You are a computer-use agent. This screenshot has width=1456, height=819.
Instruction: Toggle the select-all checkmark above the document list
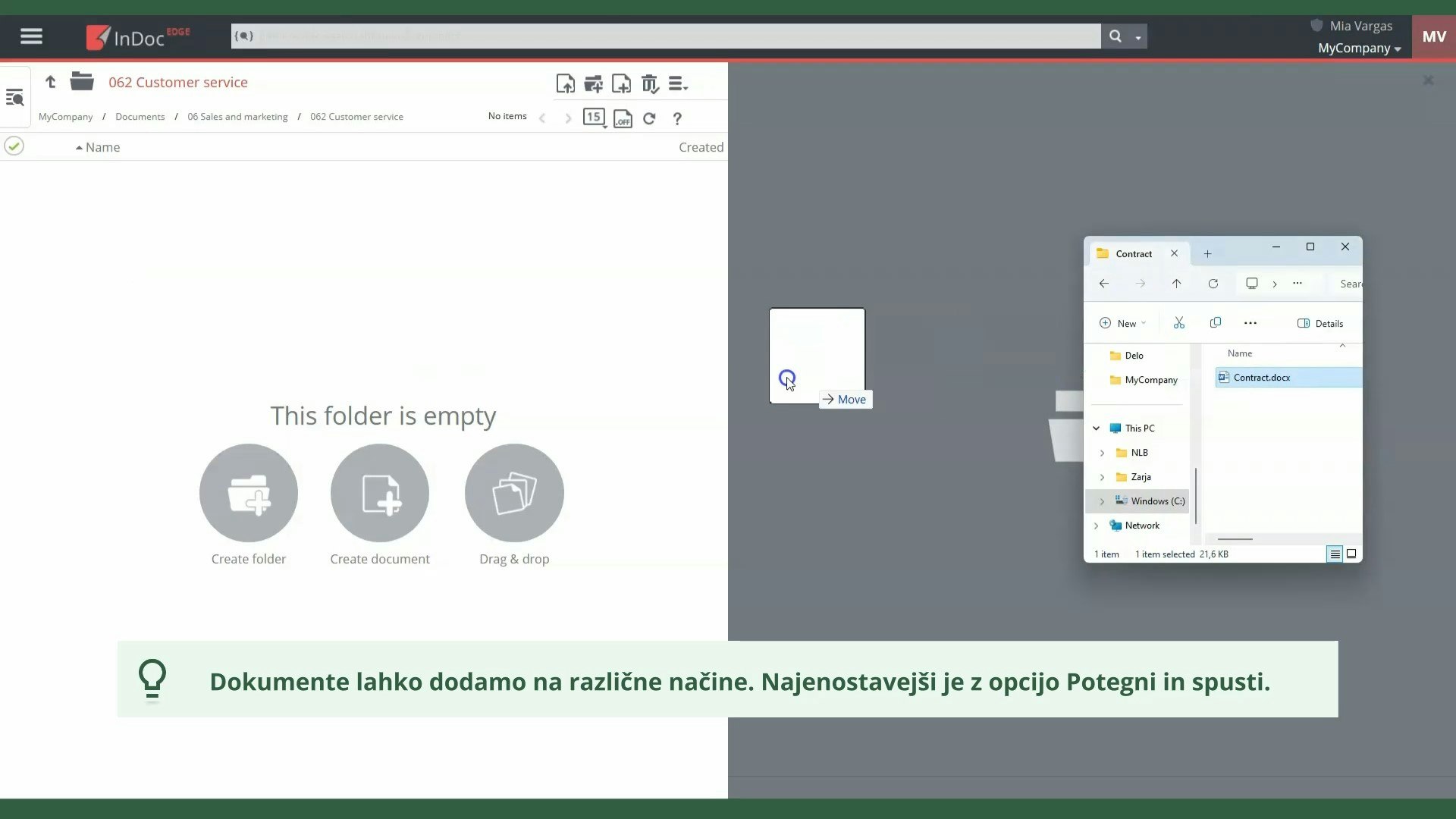tap(14, 146)
